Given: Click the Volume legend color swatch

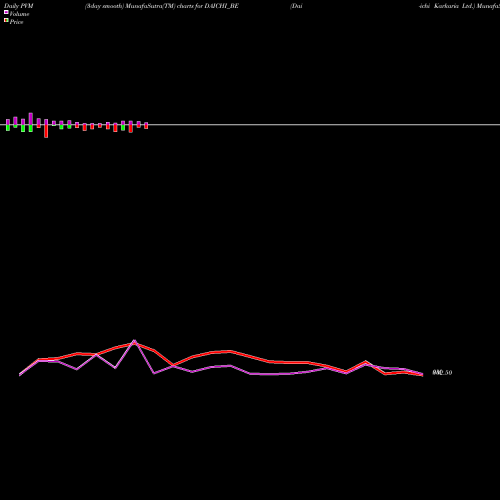Looking at the screenshot, I should click(6, 13).
